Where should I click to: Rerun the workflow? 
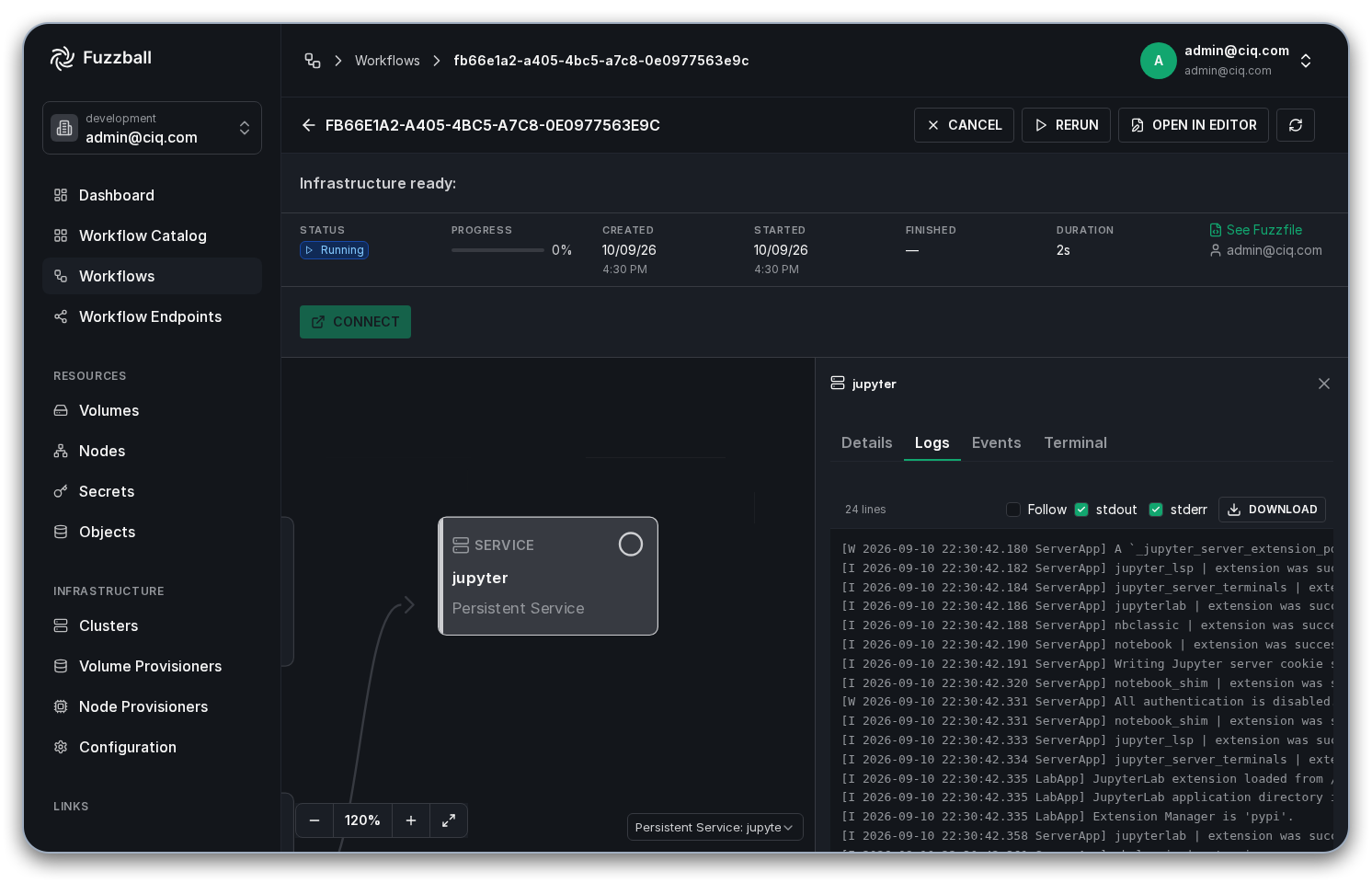coord(1067,125)
